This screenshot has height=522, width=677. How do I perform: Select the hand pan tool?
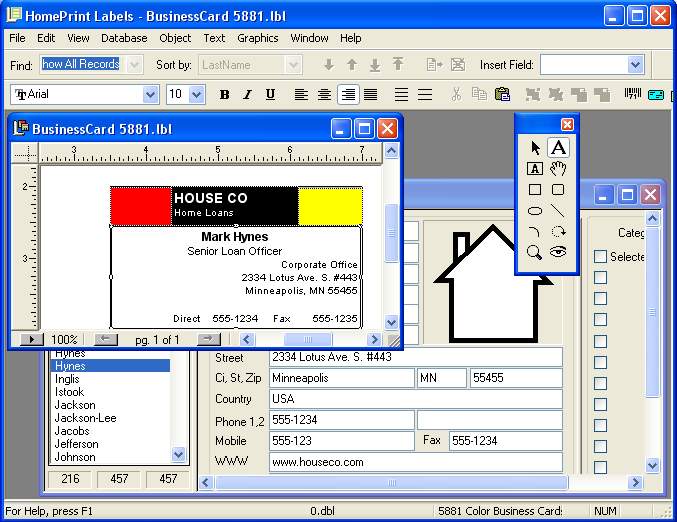click(558, 168)
